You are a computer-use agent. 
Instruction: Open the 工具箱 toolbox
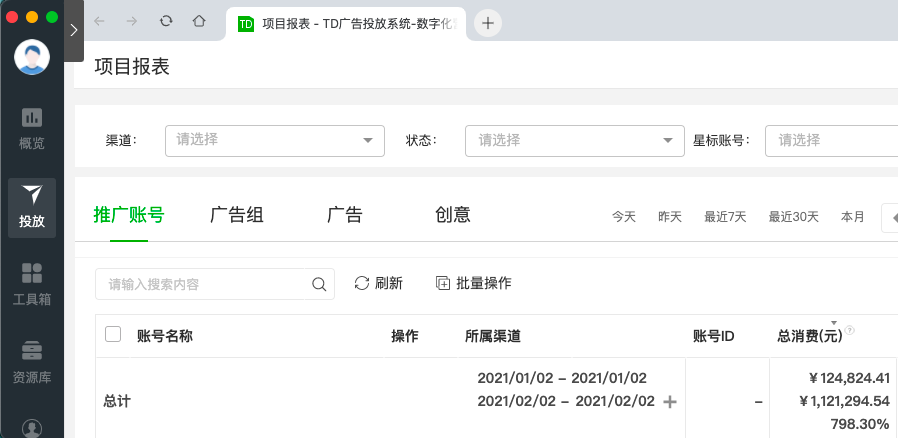coord(32,285)
